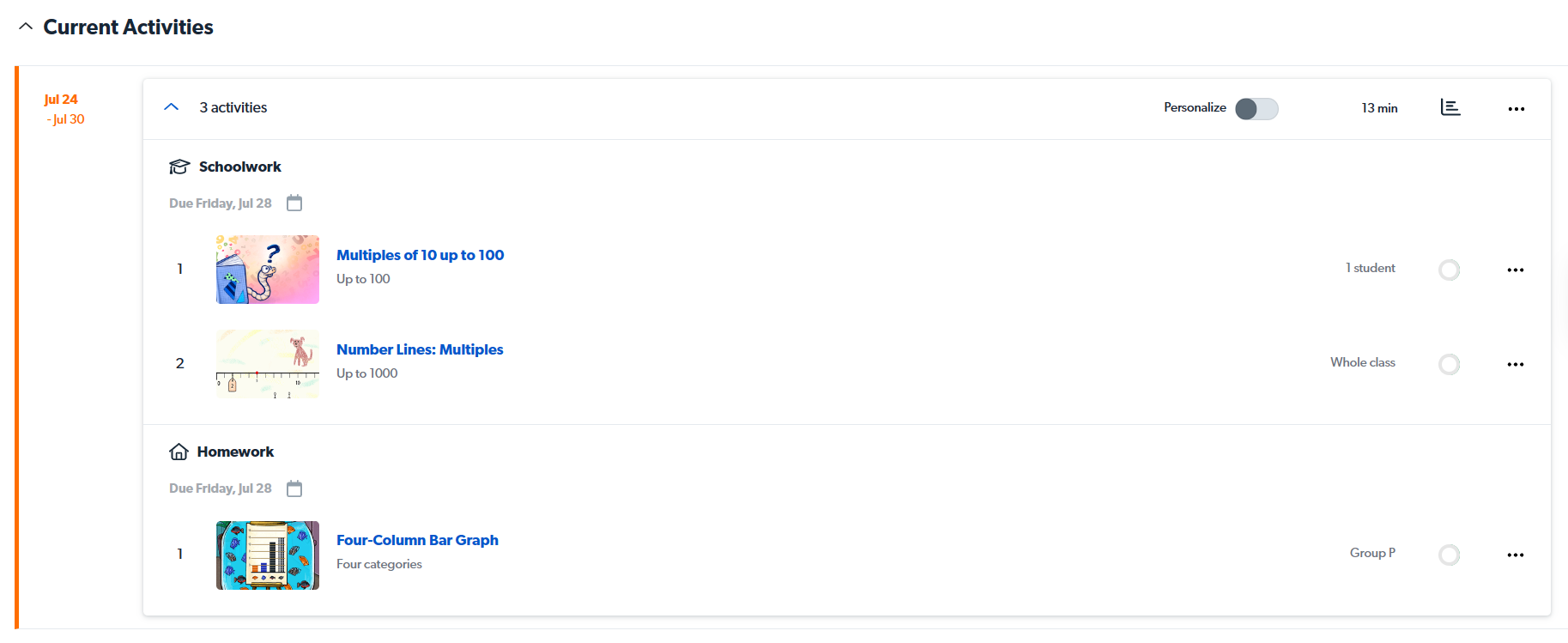
Task: Click the Homework house icon
Action: (179, 452)
